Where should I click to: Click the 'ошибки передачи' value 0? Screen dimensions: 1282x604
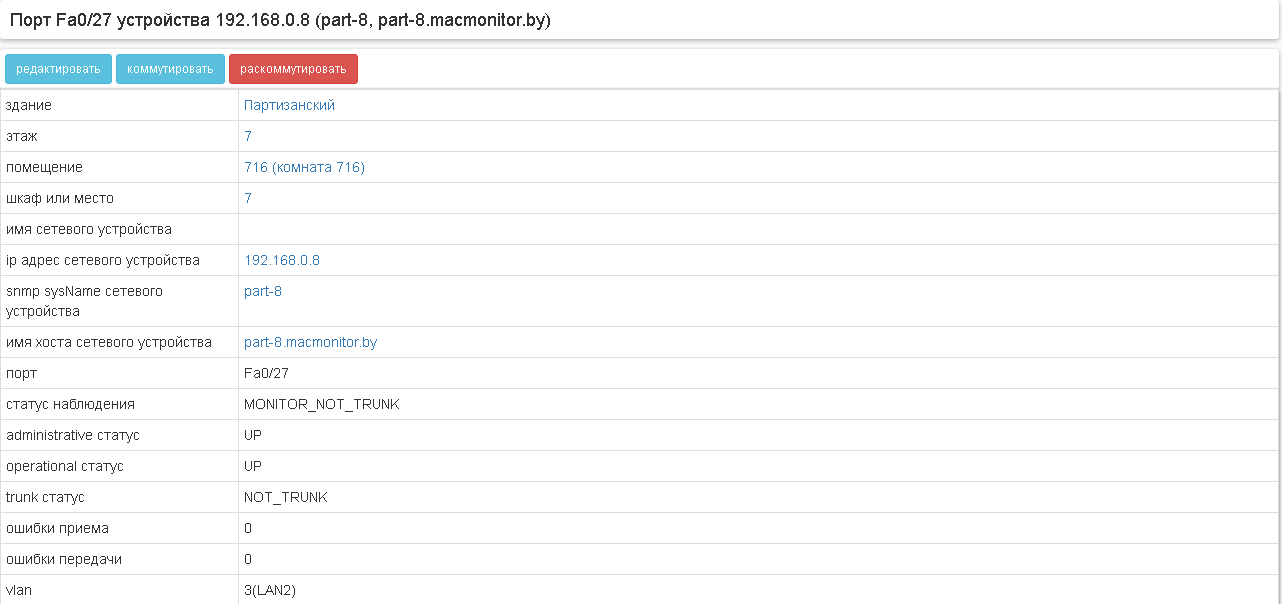click(248, 559)
